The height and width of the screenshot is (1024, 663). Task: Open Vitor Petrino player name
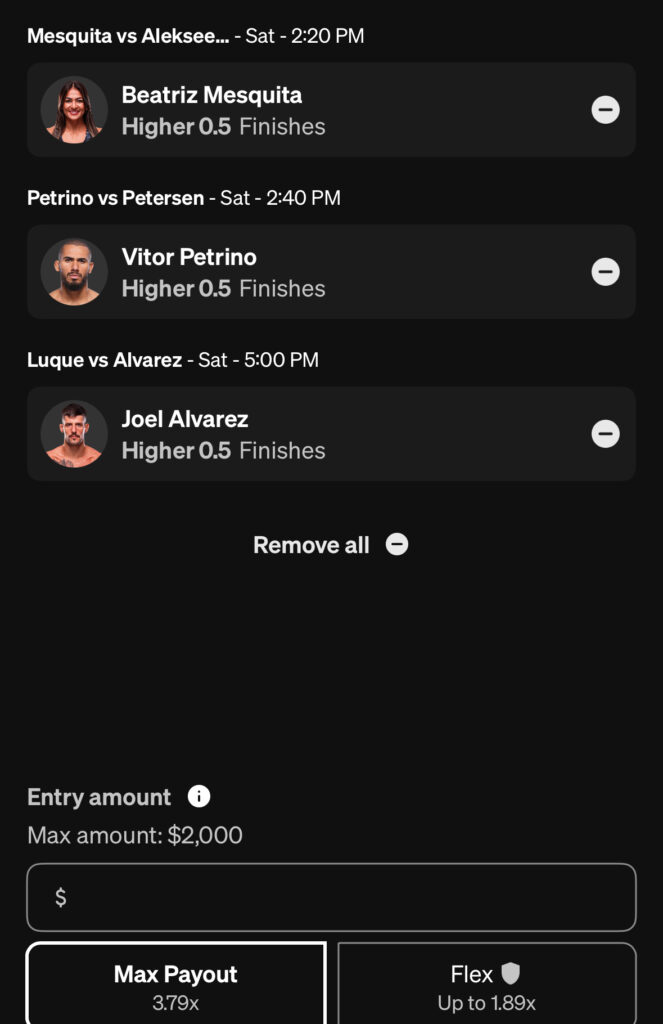[189, 257]
